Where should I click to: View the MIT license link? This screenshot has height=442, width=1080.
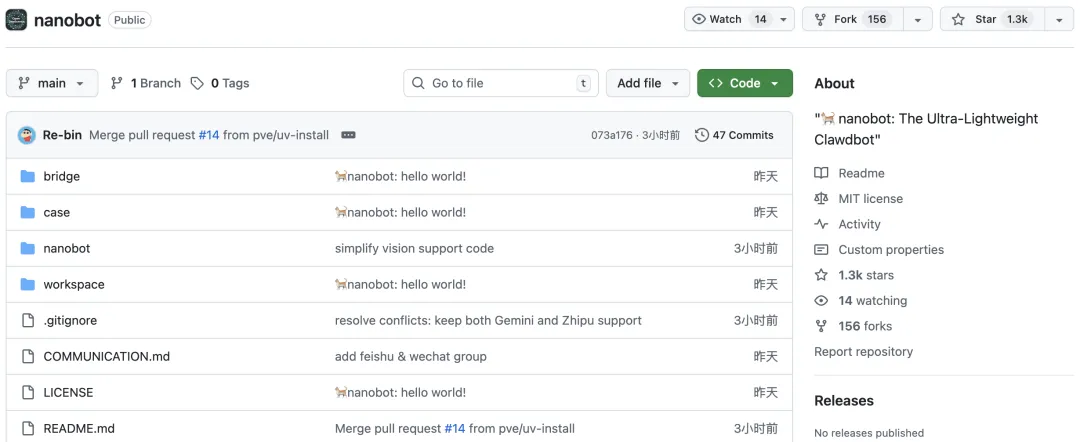pos(870,199)
